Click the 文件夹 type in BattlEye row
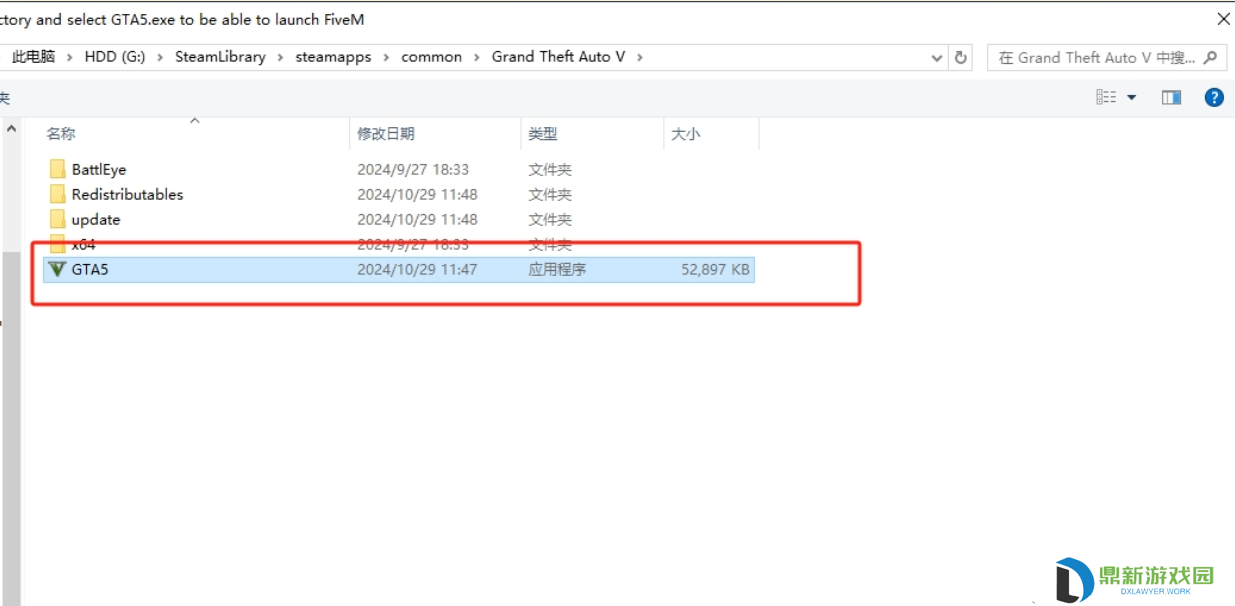 coord(550,169)
